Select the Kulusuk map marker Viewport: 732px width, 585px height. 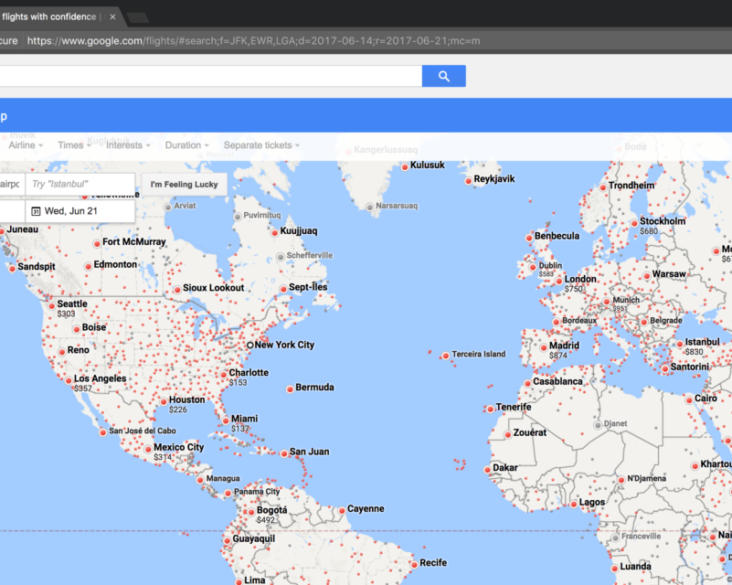click(x=405, y=167)
